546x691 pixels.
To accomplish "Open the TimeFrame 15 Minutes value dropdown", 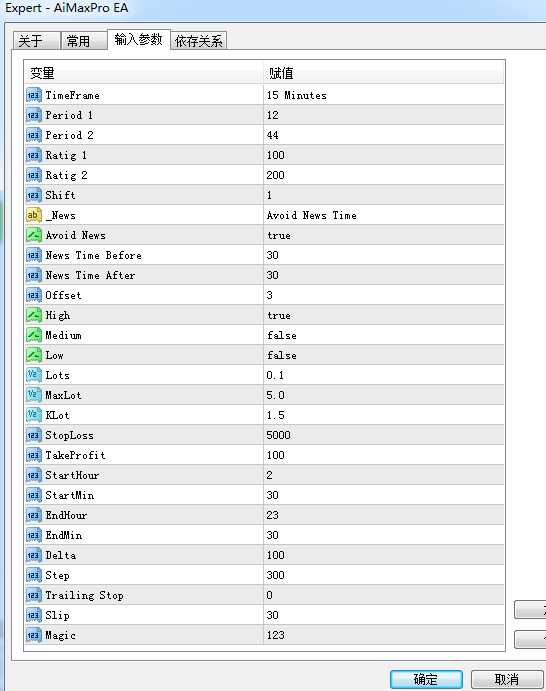I will (383, 95).
